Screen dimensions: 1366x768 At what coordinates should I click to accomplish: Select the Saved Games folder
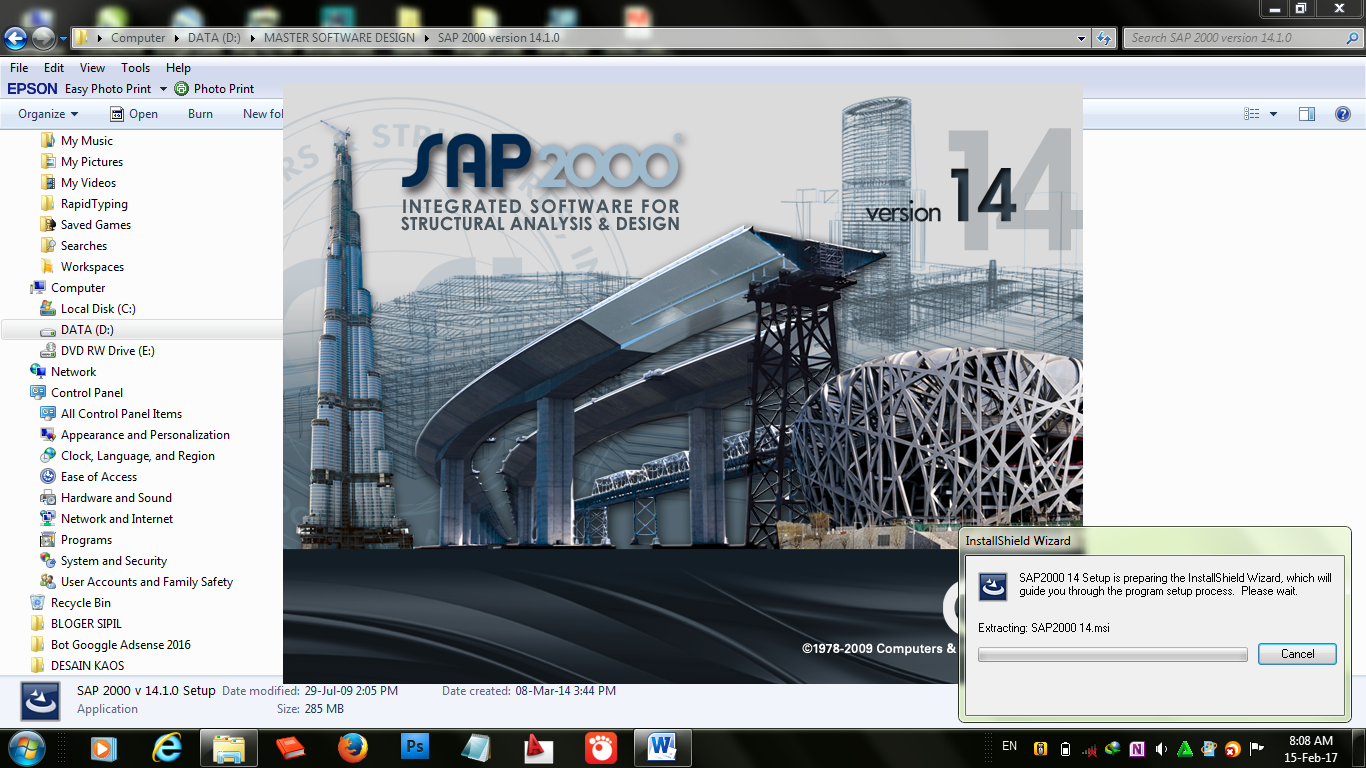pyautogui.click(x=95, y=225)
